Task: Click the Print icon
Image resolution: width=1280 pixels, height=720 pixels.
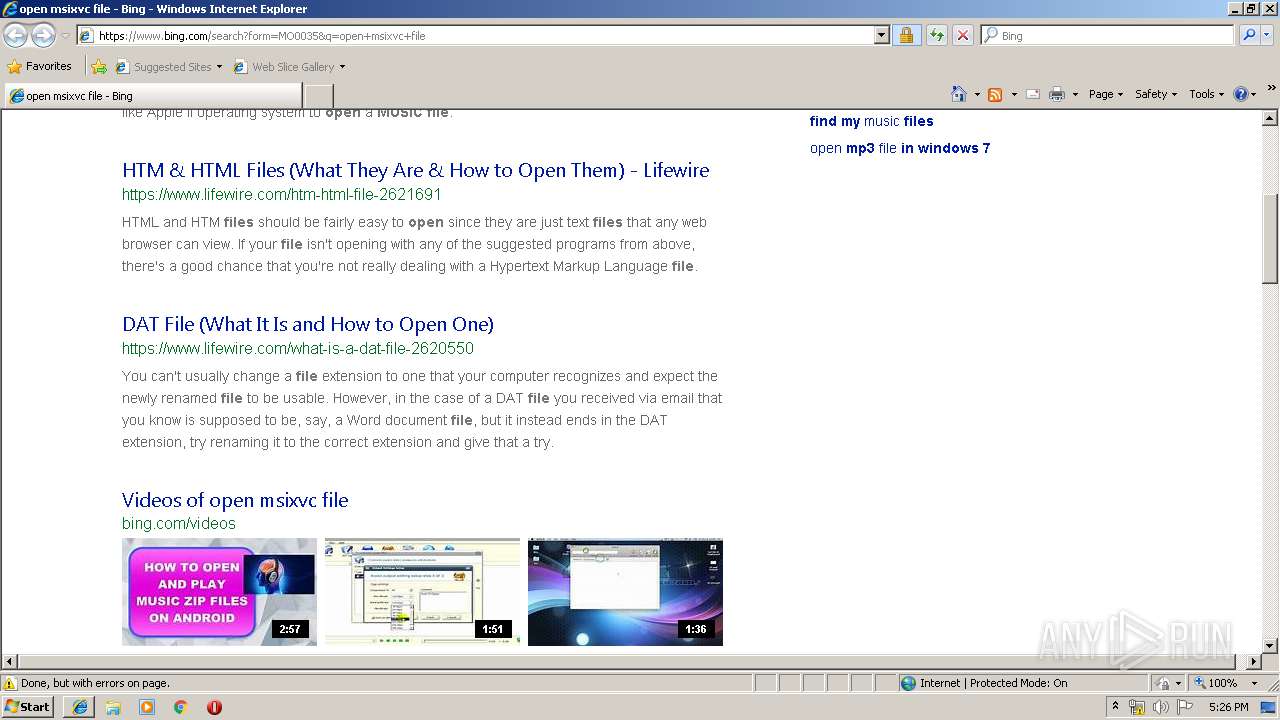Action: click(1057, 94)
